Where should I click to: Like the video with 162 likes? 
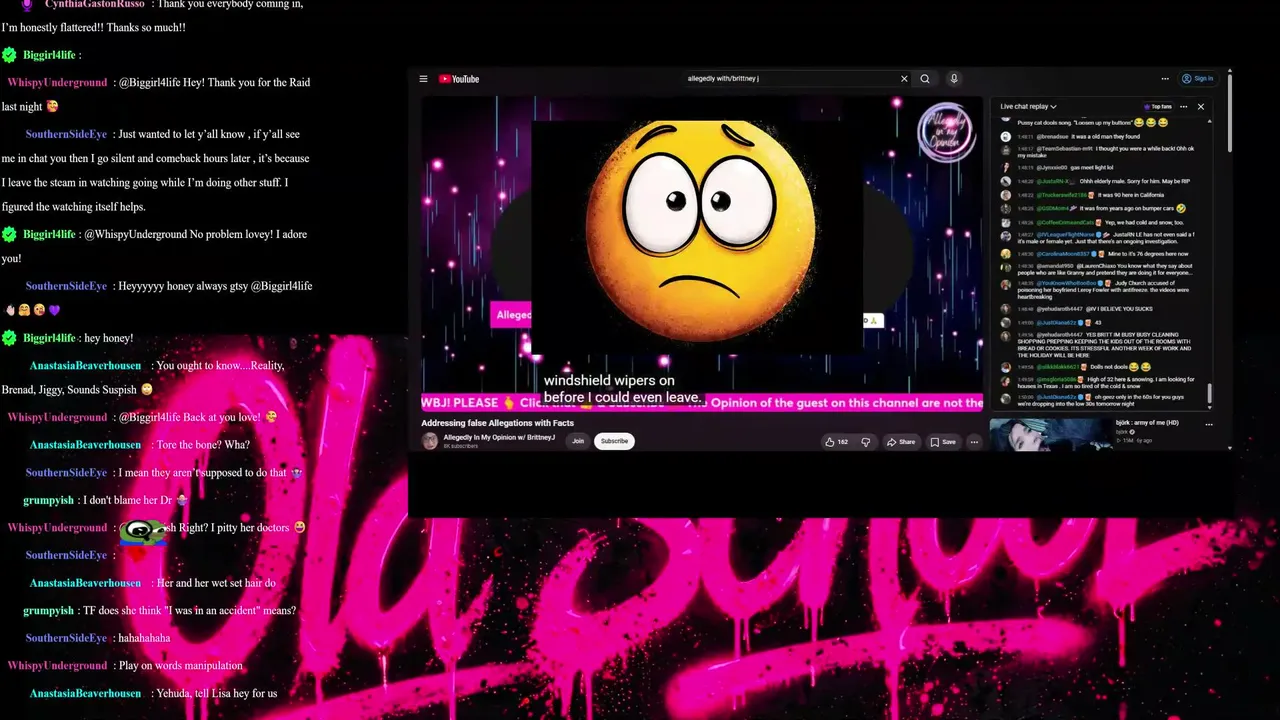(x=836, y=441)
